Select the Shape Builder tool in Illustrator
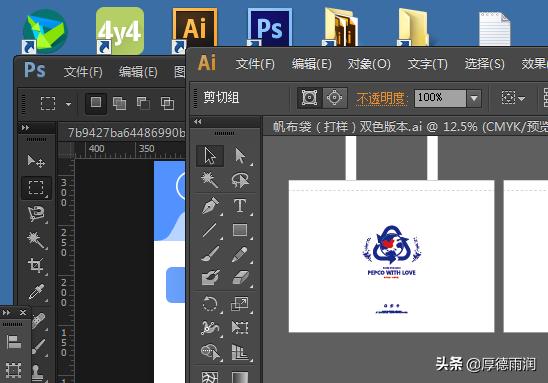Viewport: 548px width, 383px height. coord(210,352)
